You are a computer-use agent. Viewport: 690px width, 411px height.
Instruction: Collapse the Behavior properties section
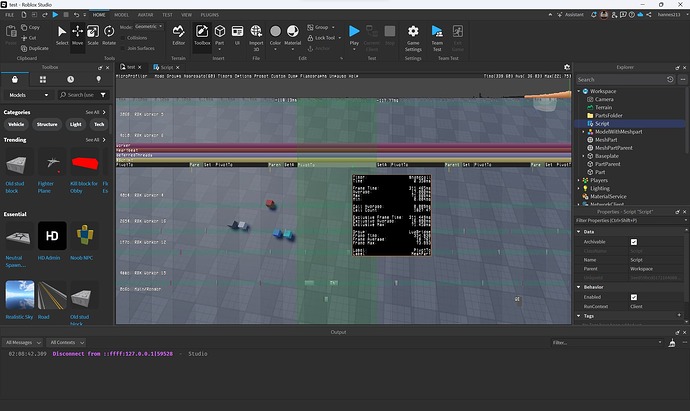(579, 287)
